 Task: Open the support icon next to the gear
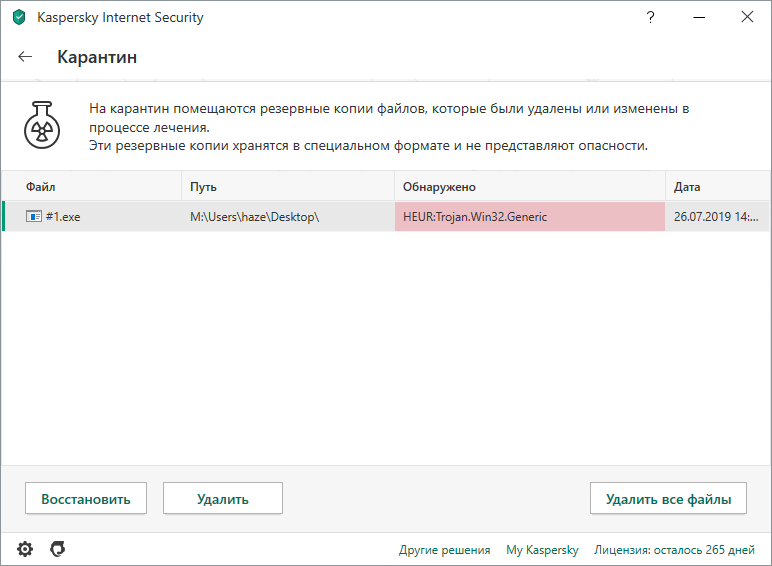(x=58, y=549)
